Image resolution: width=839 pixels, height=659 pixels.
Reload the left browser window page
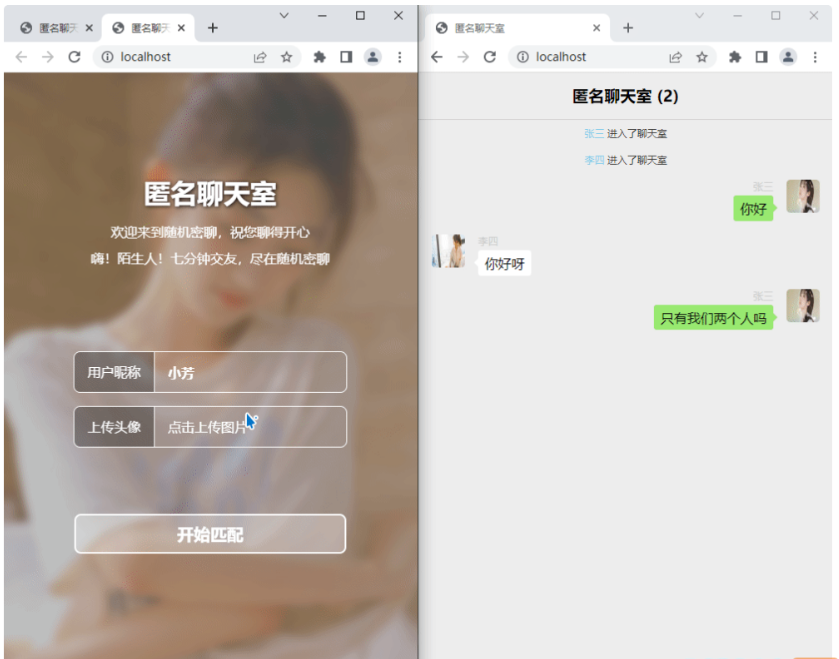click(x=74, y=57)
